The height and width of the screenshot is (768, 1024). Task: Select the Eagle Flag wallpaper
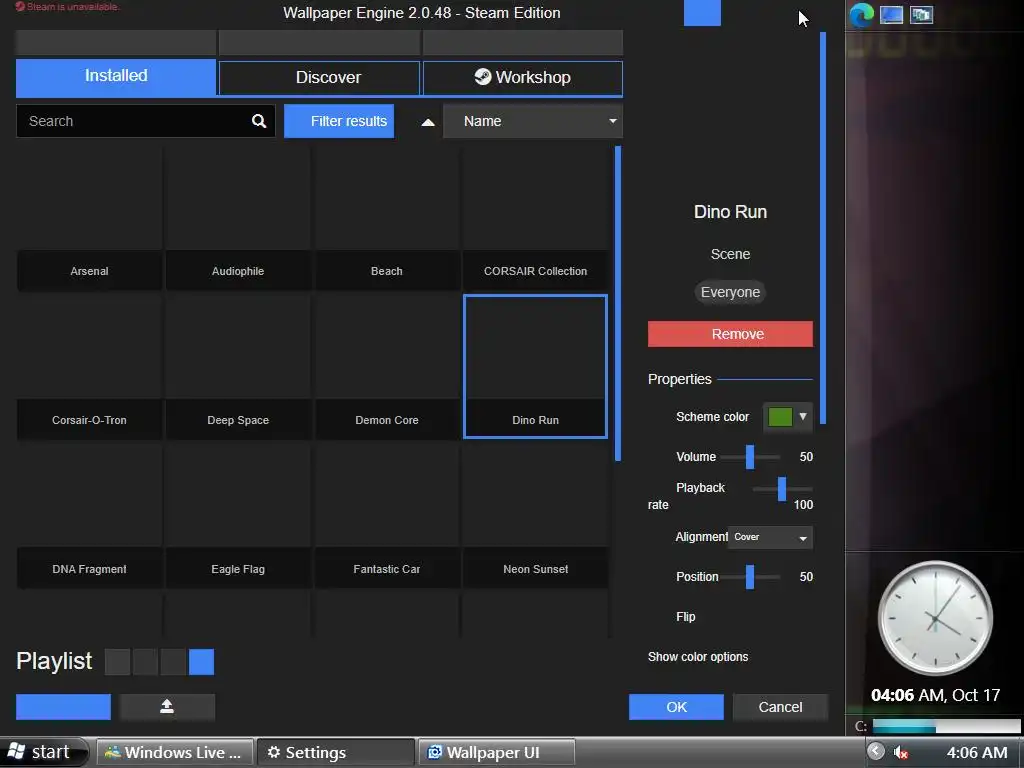[238, 515]
